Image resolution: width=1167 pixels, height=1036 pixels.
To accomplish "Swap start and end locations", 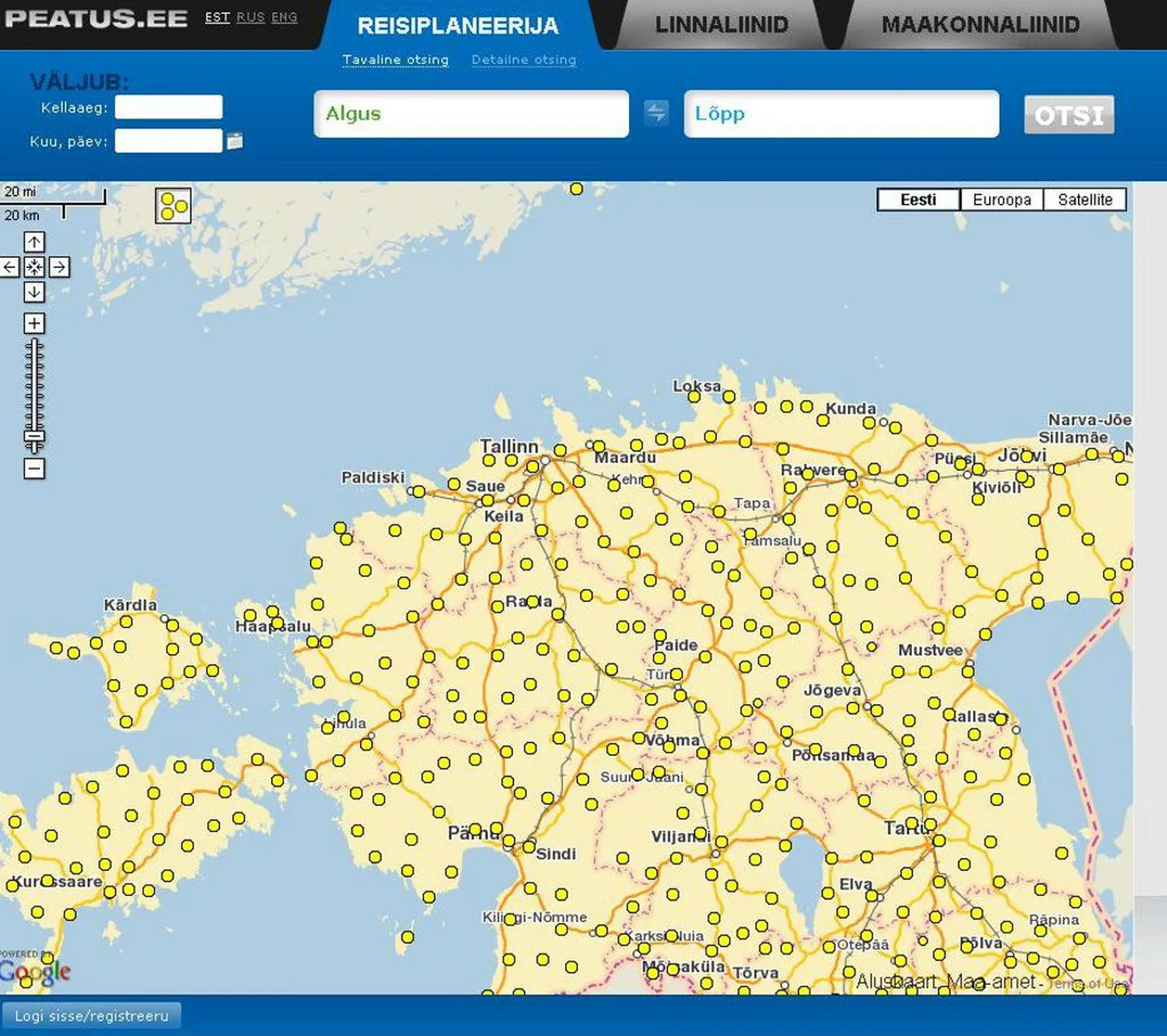I will (656, 113).
